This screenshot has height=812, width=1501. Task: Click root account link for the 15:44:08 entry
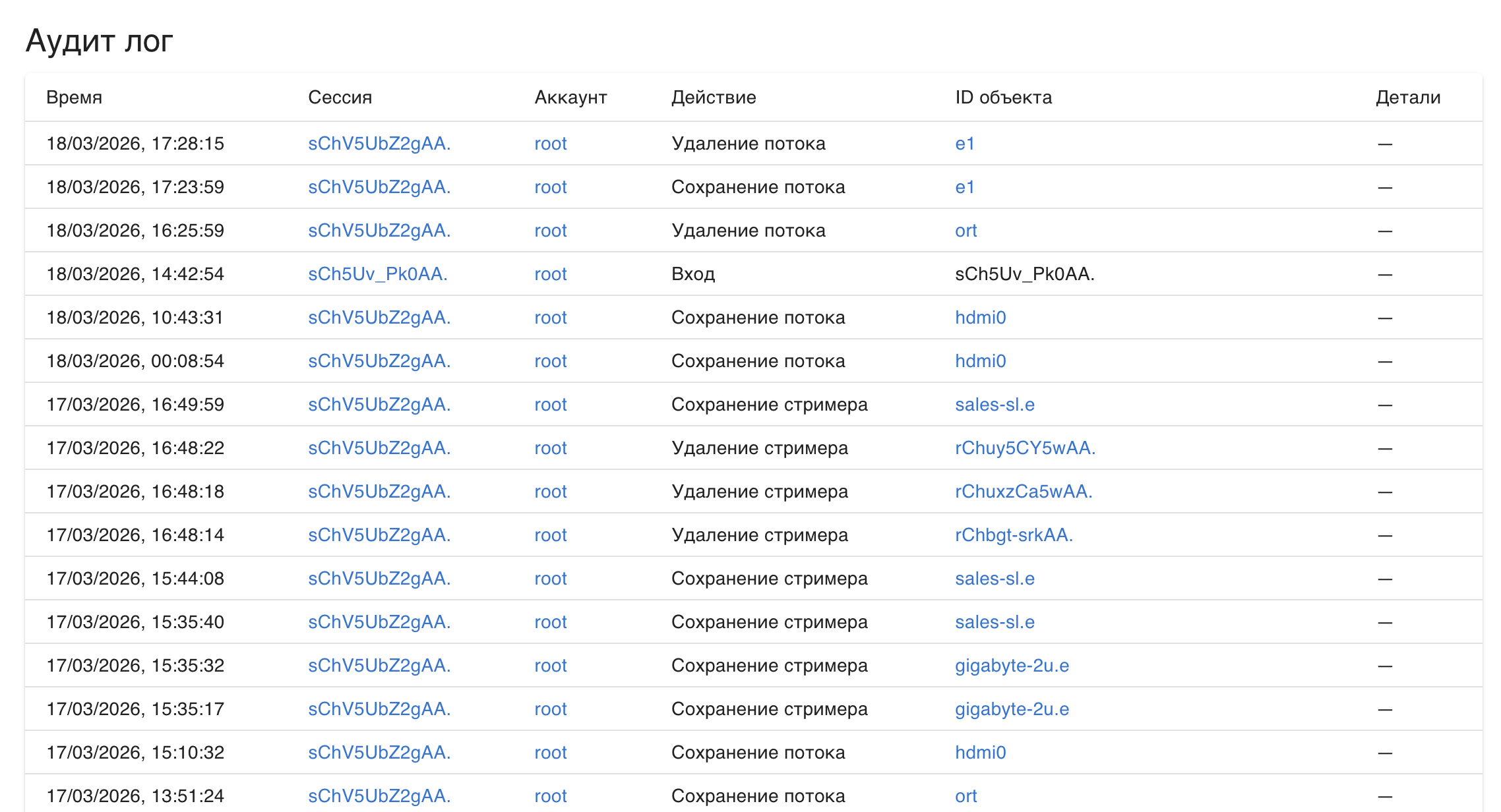point(550,578)
